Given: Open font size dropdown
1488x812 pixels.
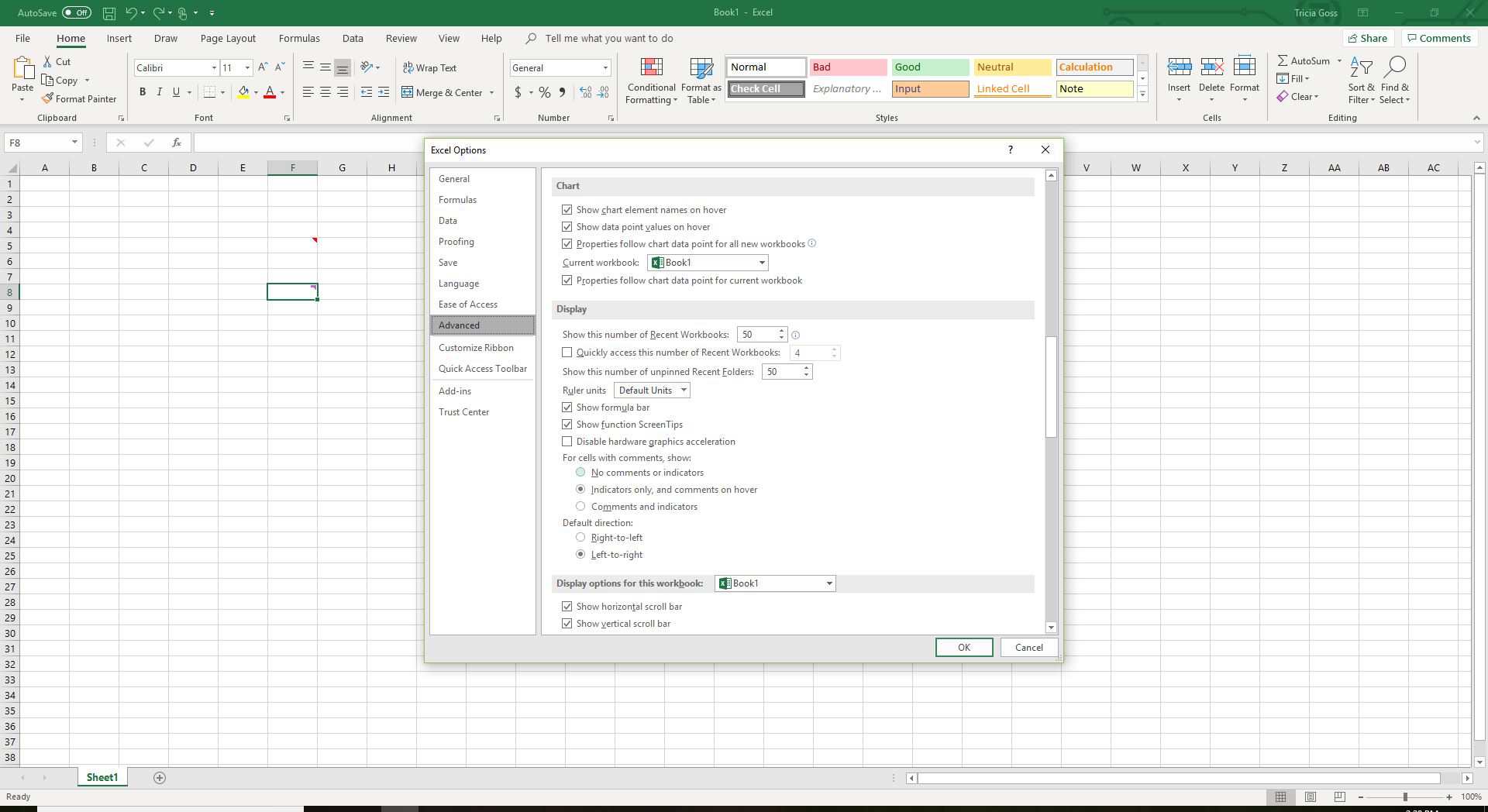Looking at the screenshot, I should point(247,68).
